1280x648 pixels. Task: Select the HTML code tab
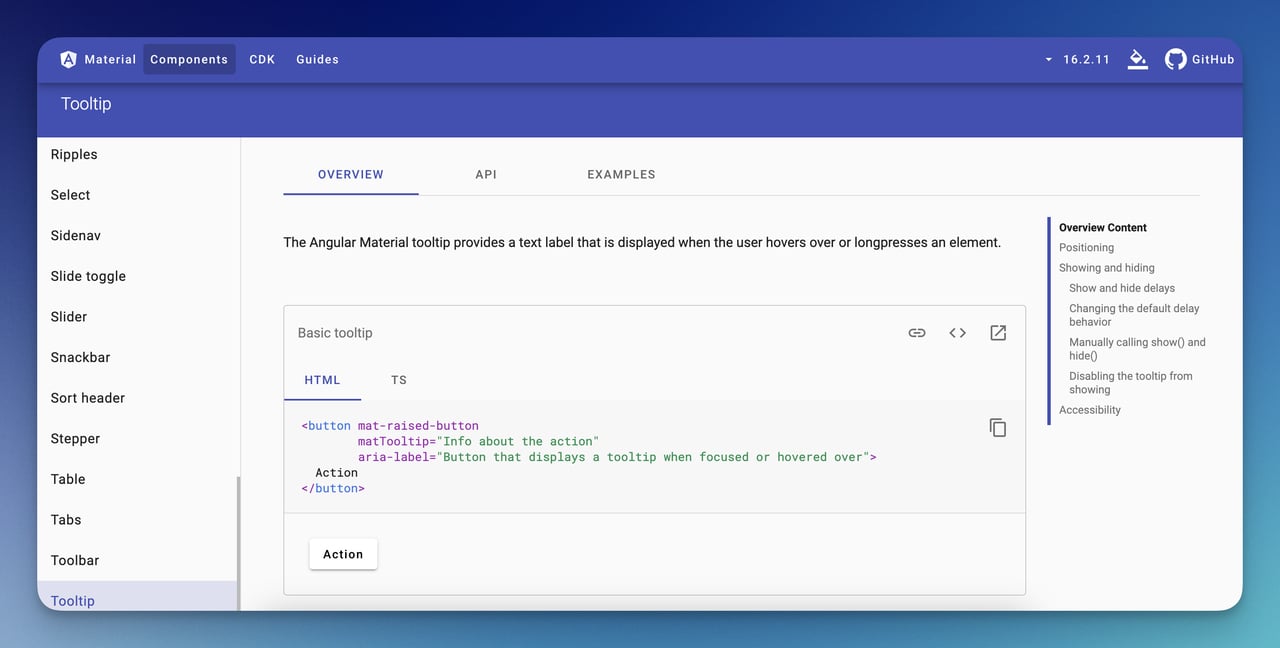click(322, 380)
